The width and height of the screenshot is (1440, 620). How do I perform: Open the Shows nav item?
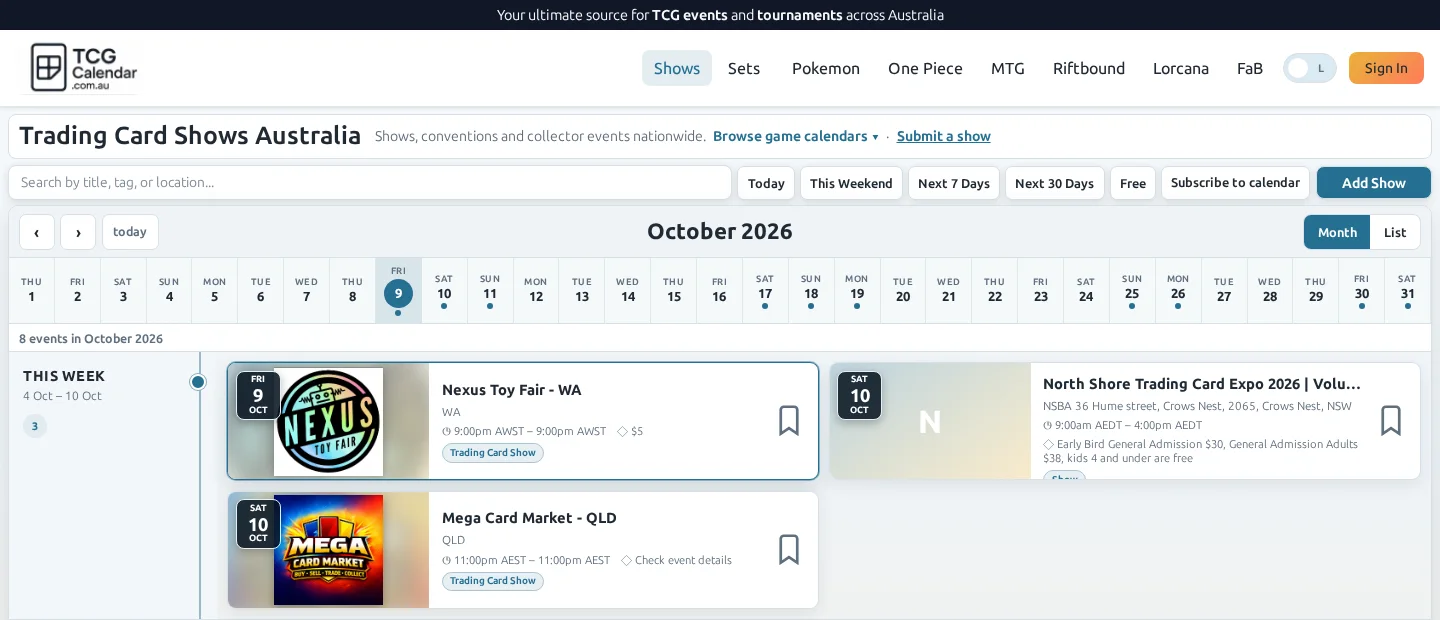tap(677, 68)
